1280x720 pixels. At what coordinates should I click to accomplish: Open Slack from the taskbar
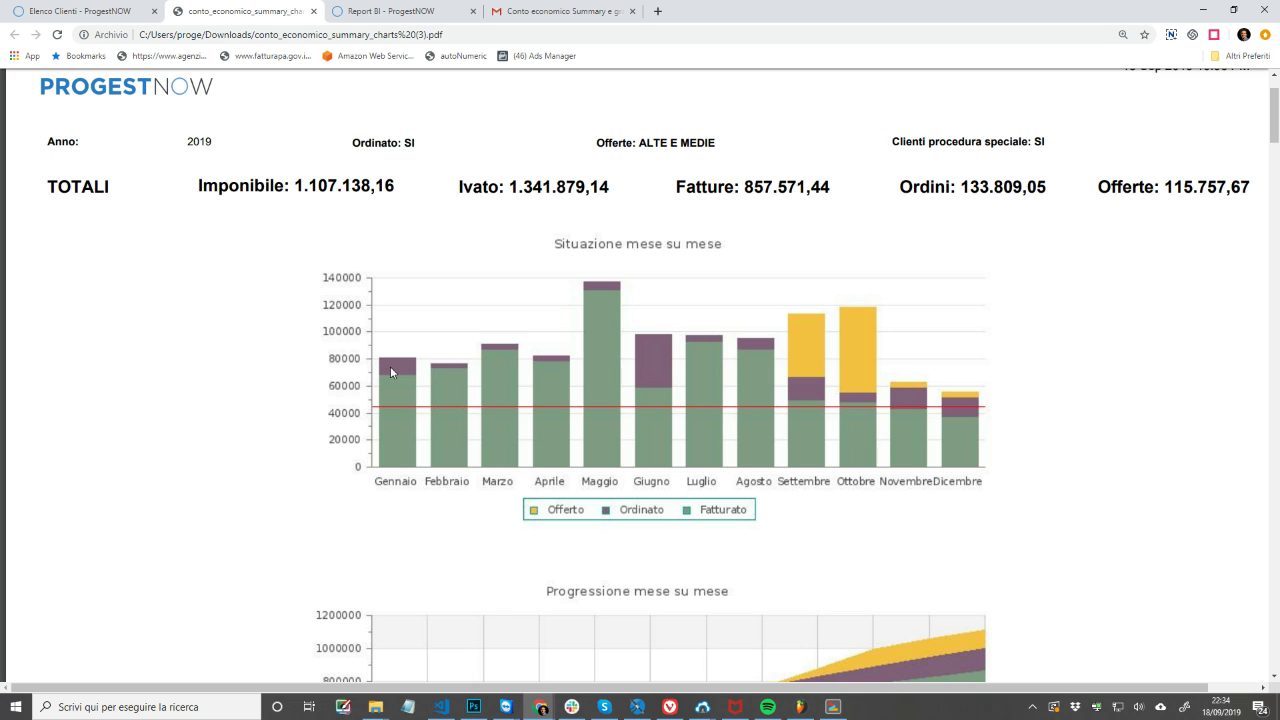[572, 706]
